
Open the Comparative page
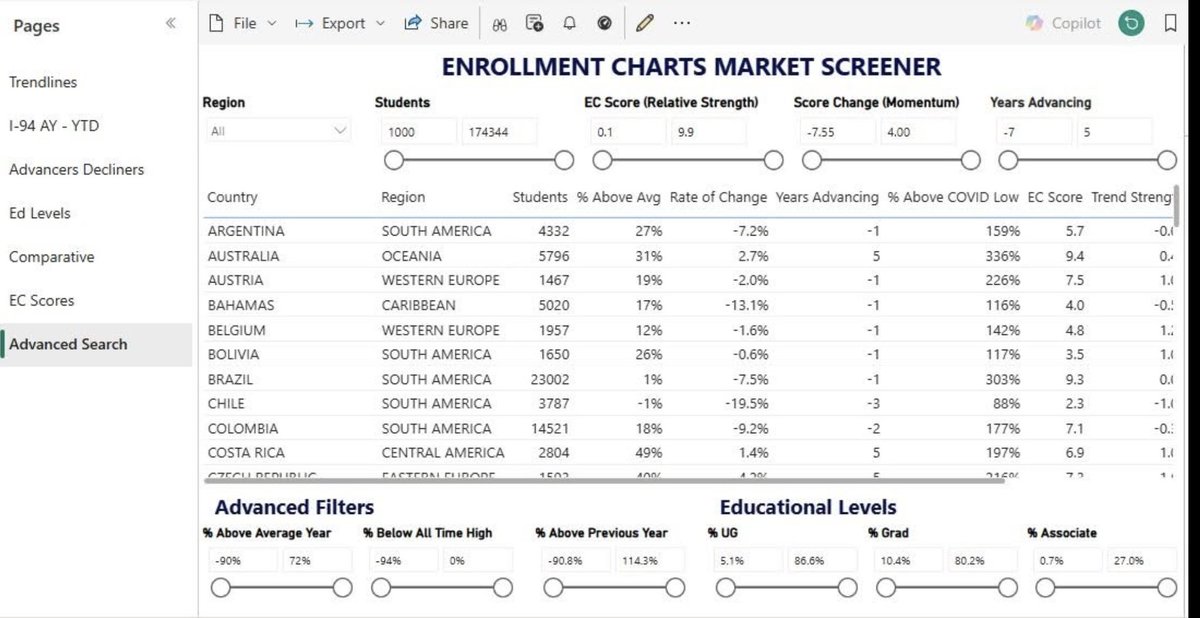[x=52, y=257]
